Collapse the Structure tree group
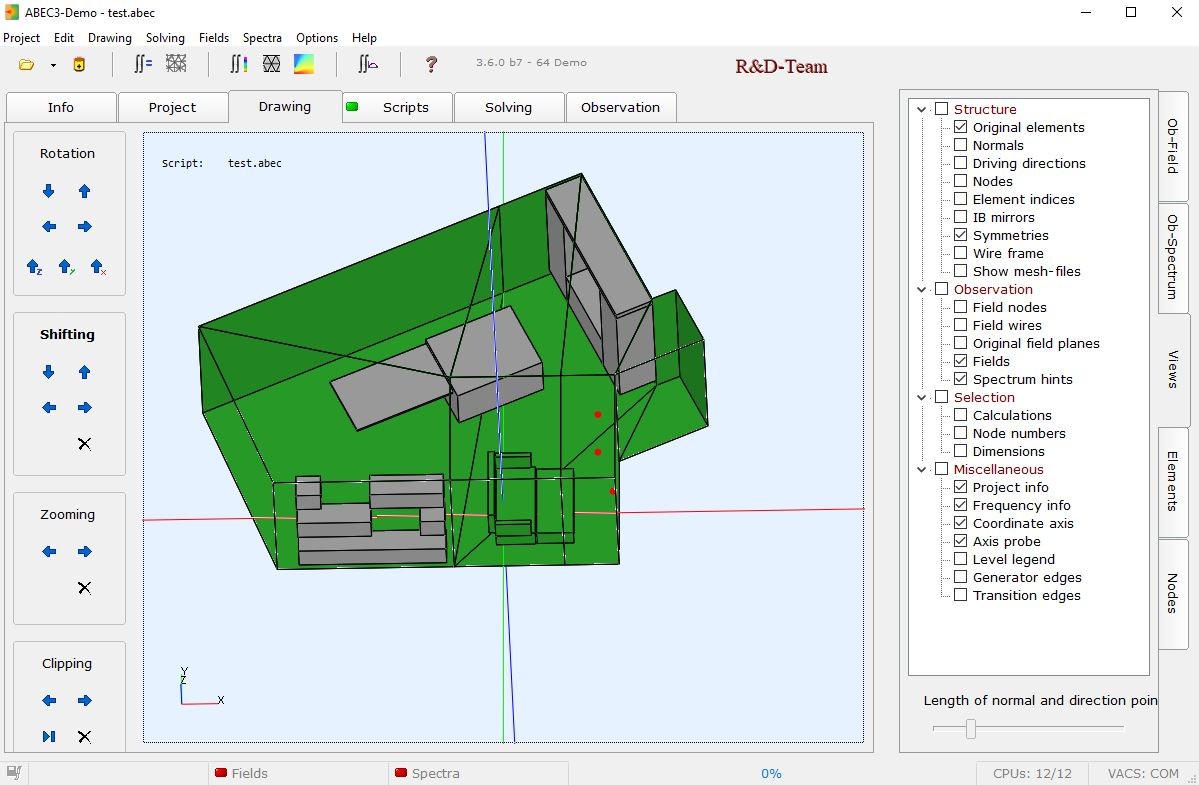1199x785 pixels. pyautogui.click(x=921, y=109)
